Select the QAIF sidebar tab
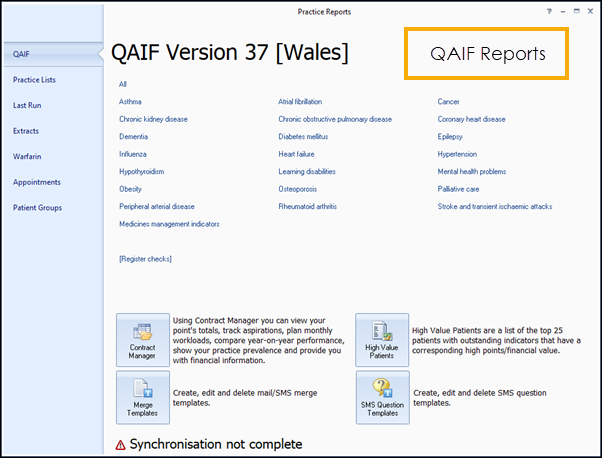 21,53
